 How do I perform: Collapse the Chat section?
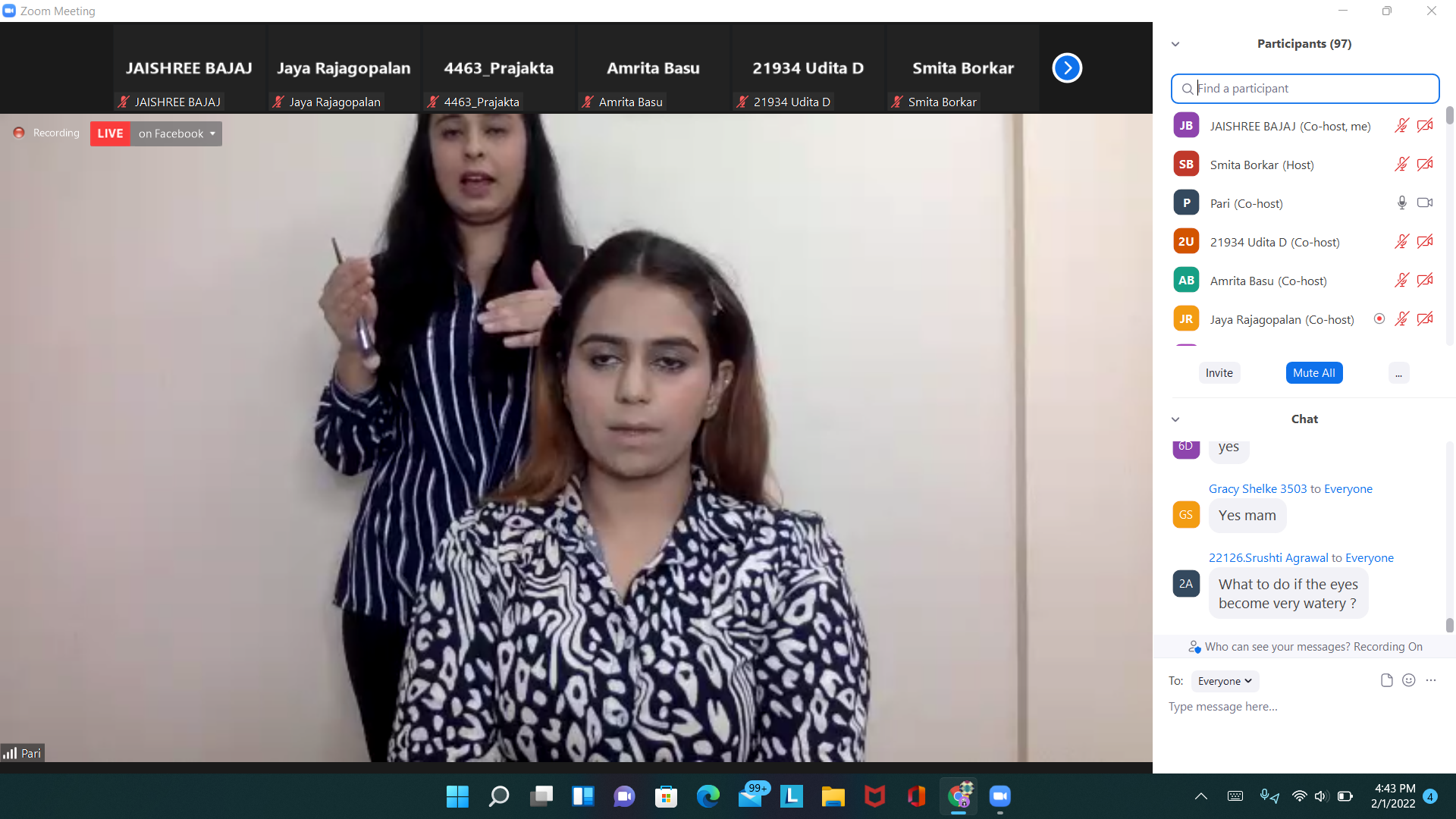(1175, 419)
